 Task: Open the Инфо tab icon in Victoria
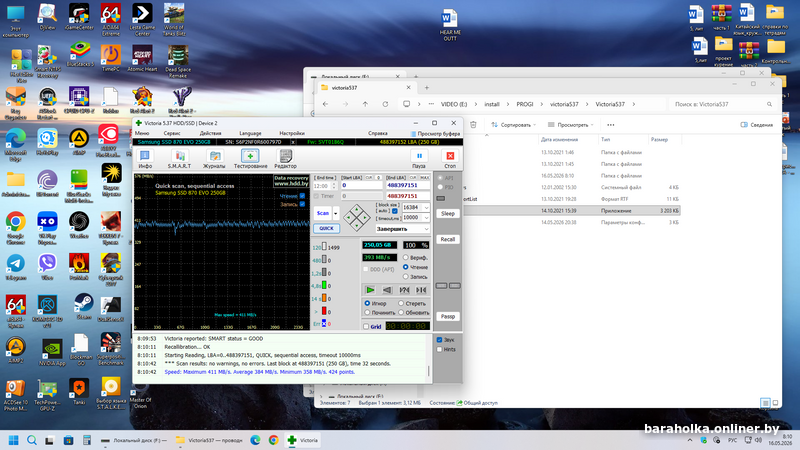pos(145,156)
